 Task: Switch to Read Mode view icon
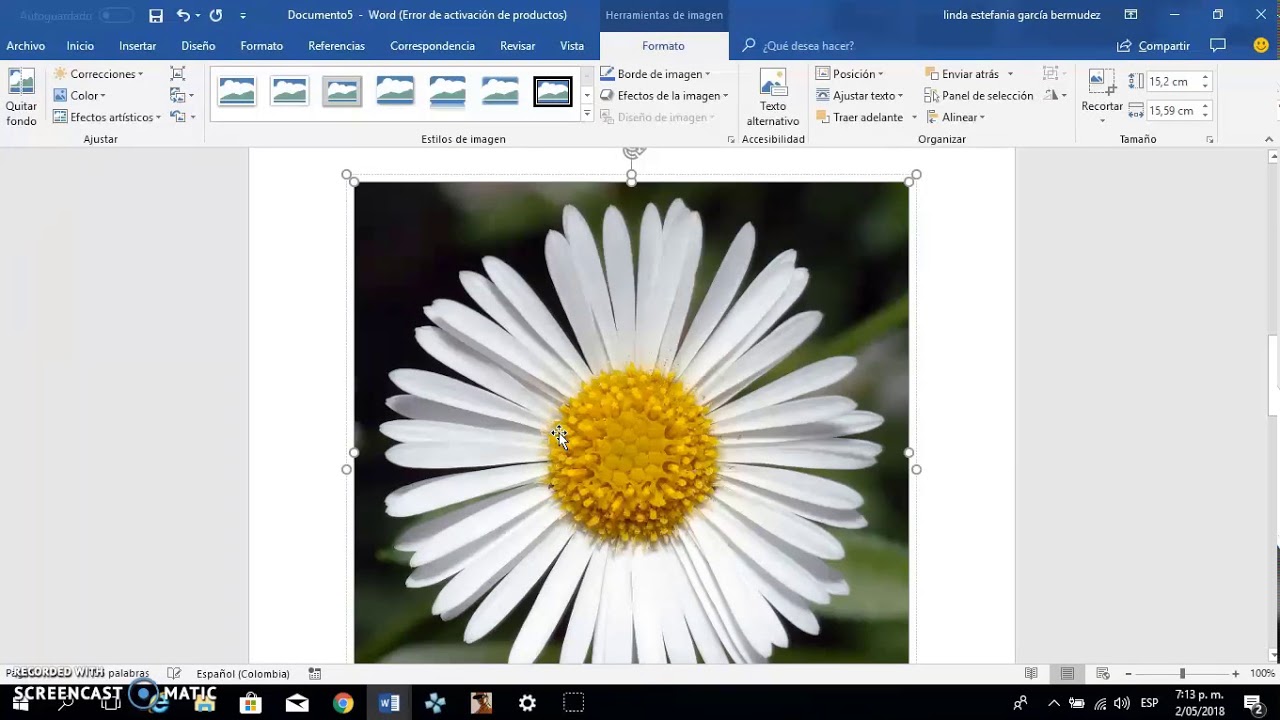1031,673
